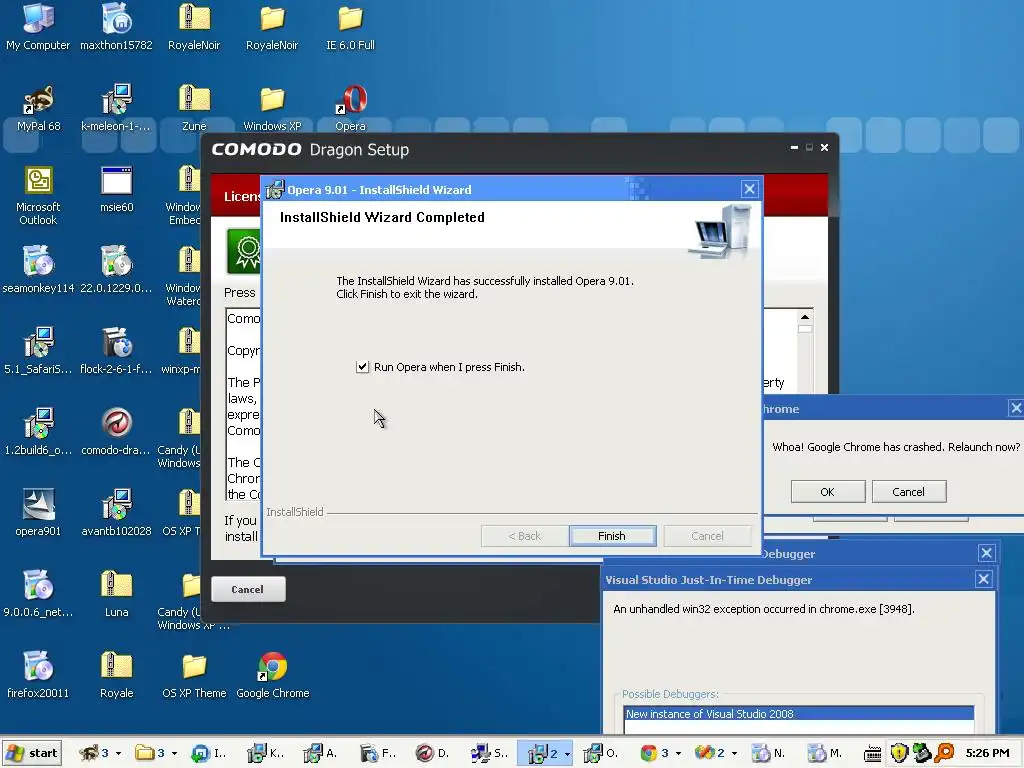Image resolution: width=1024 pixels, height=768 pixels.
Task: Open the 22.0.1229.0 installer icon
Action: [116, 269]
